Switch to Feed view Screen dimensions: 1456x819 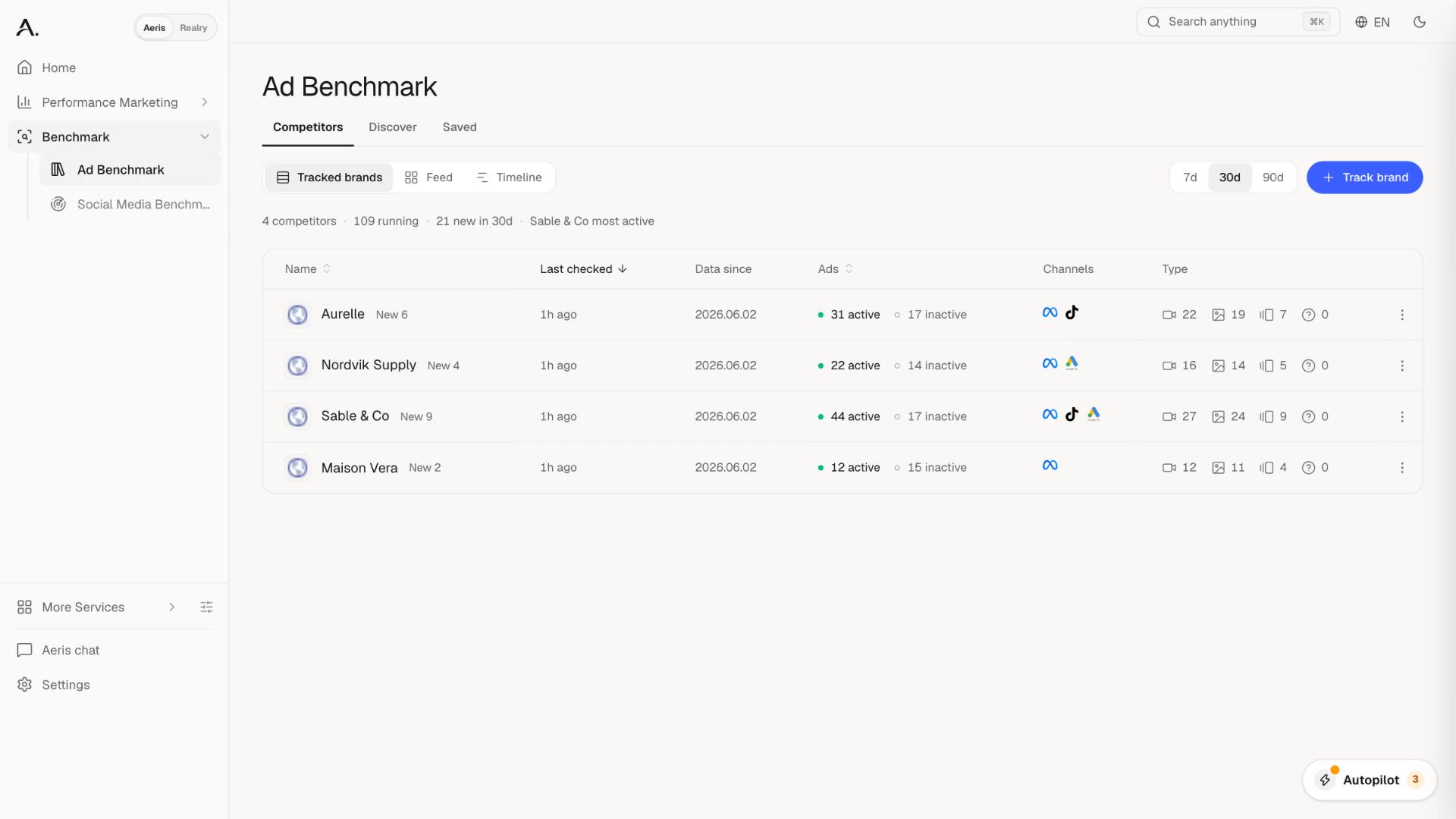[428, 177]
